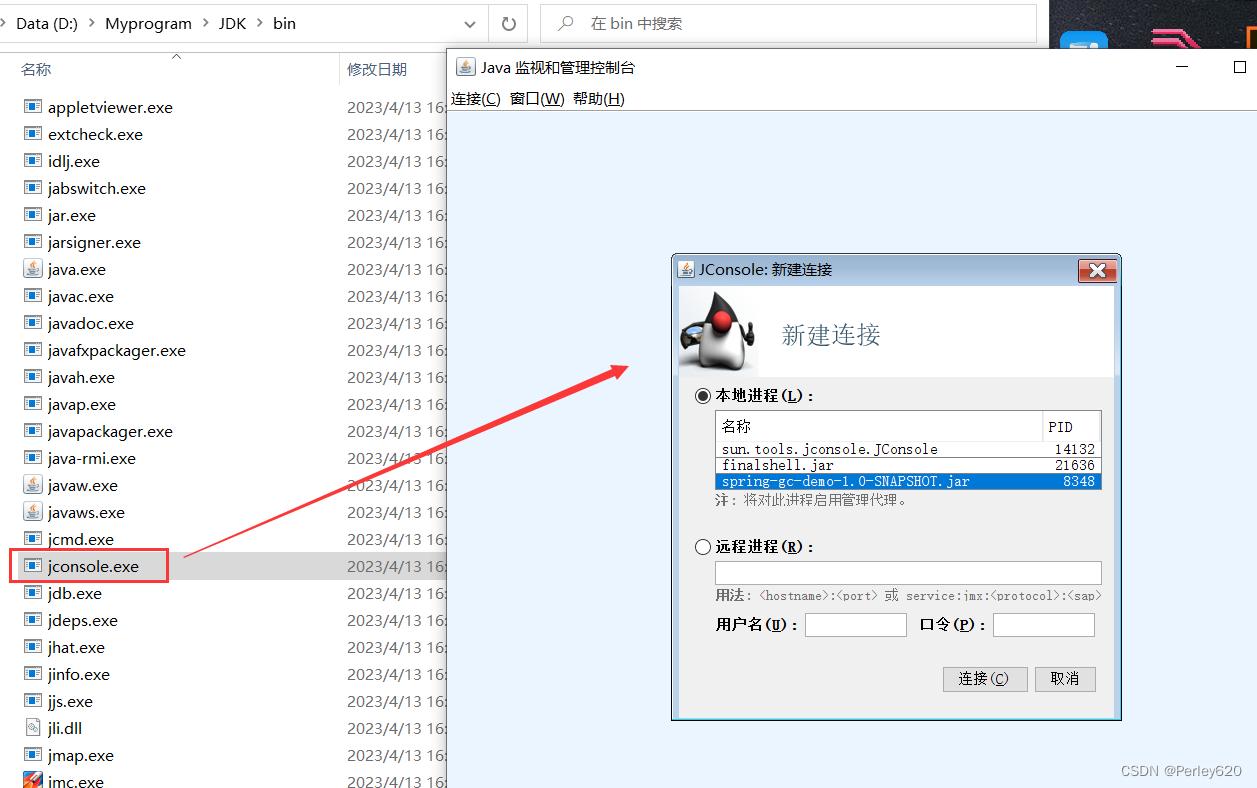Click JDK in the address breadcrumb
Viewport: 1257px width, 788px height.
coord(232,23)
